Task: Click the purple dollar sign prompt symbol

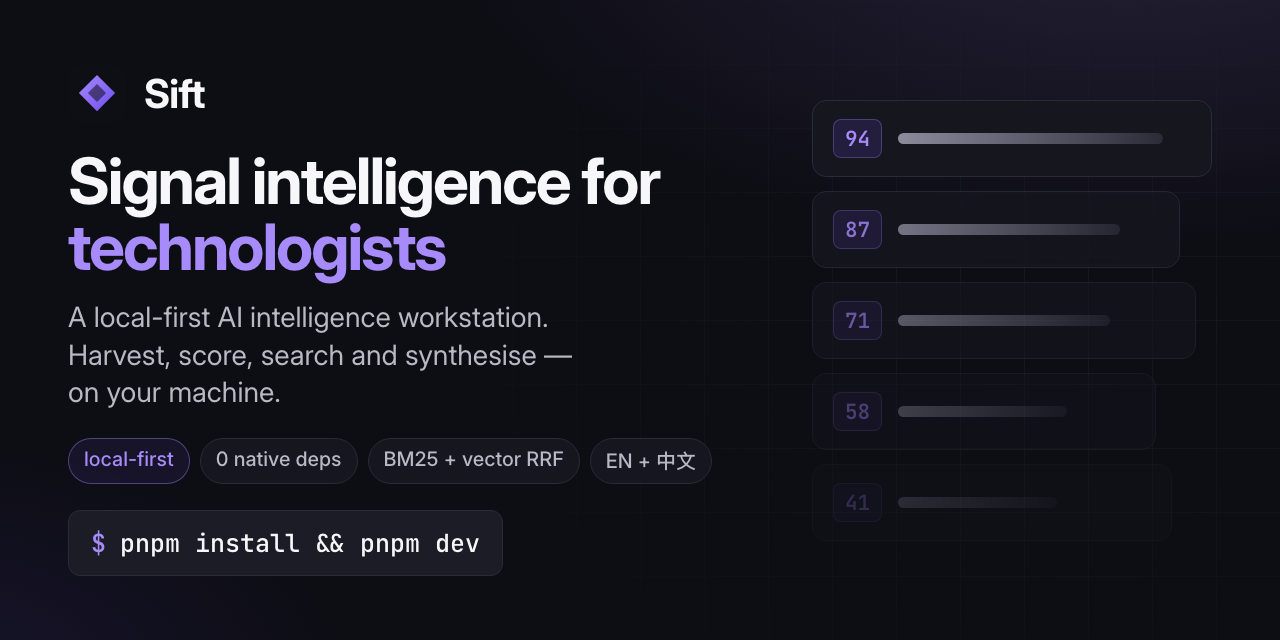Action: 98,543
